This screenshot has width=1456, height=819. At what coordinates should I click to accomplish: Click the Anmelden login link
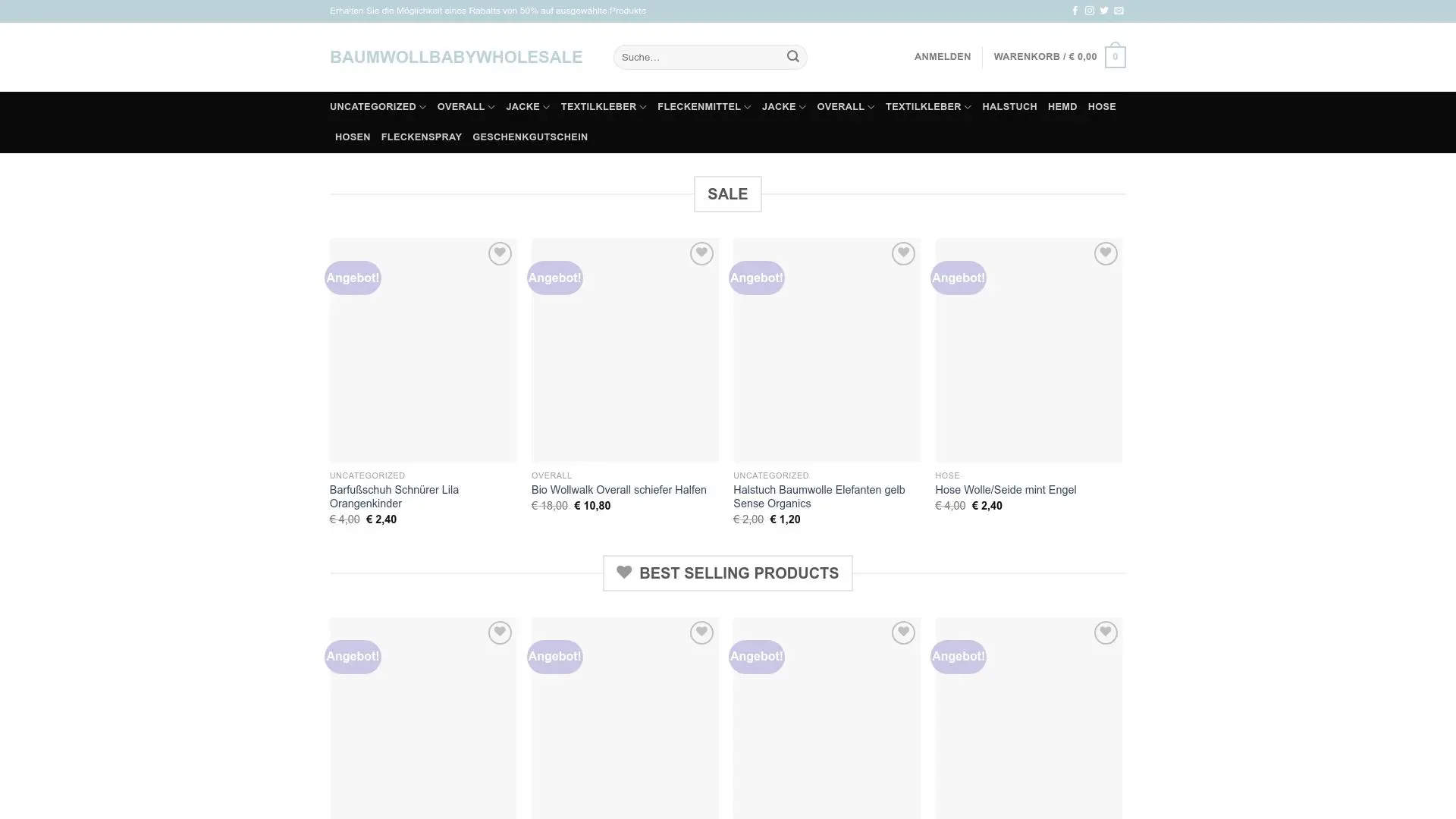(x=942, y=57)
